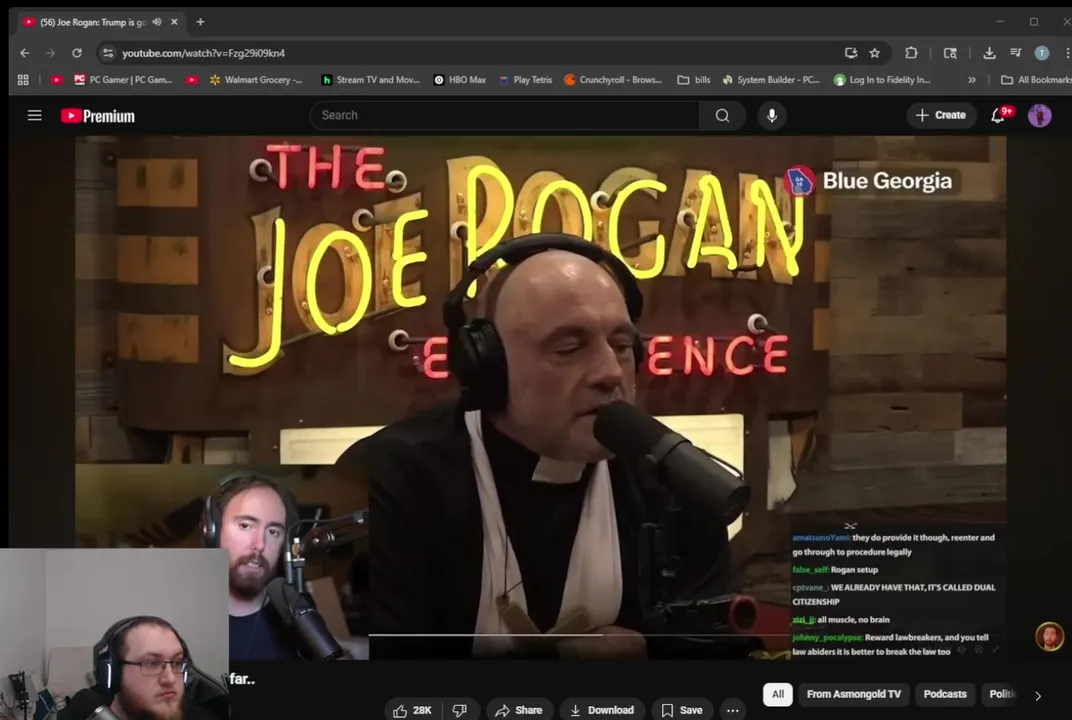Open the YouTube notifications bell
Screen dimensions: 1072x720
tap(999, 116)
